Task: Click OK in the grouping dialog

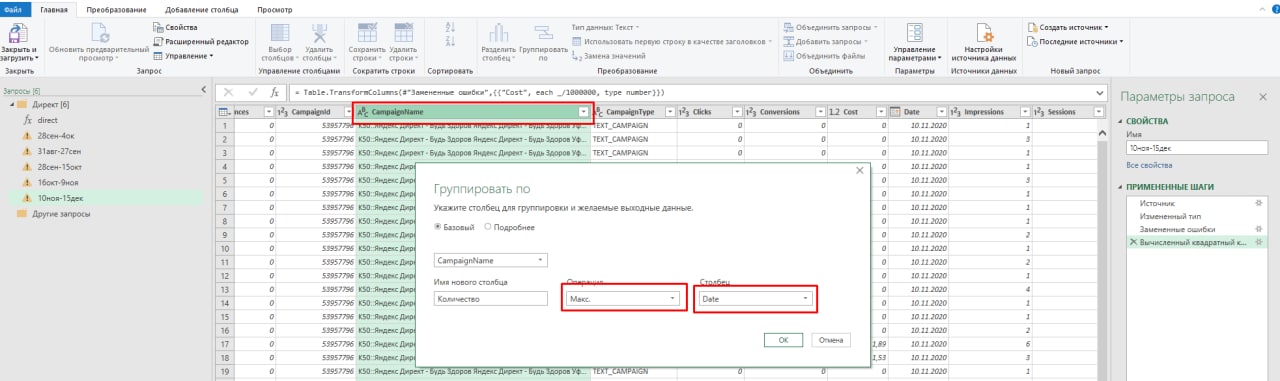Action: (784, 340)
